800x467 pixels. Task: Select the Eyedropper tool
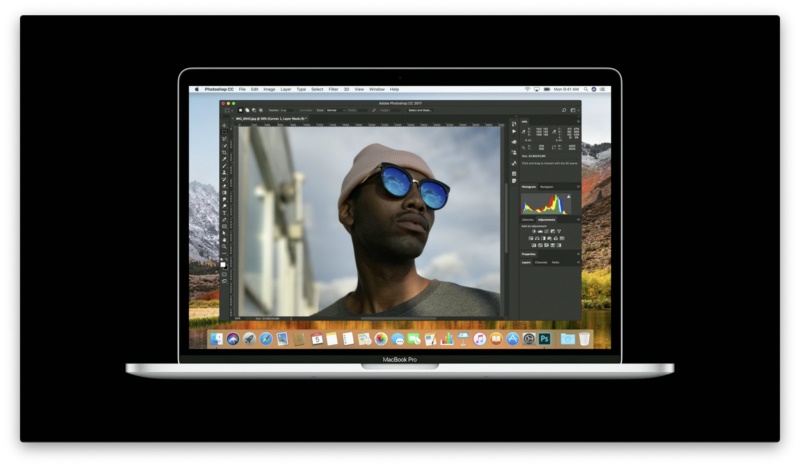[x=224, y=159]
